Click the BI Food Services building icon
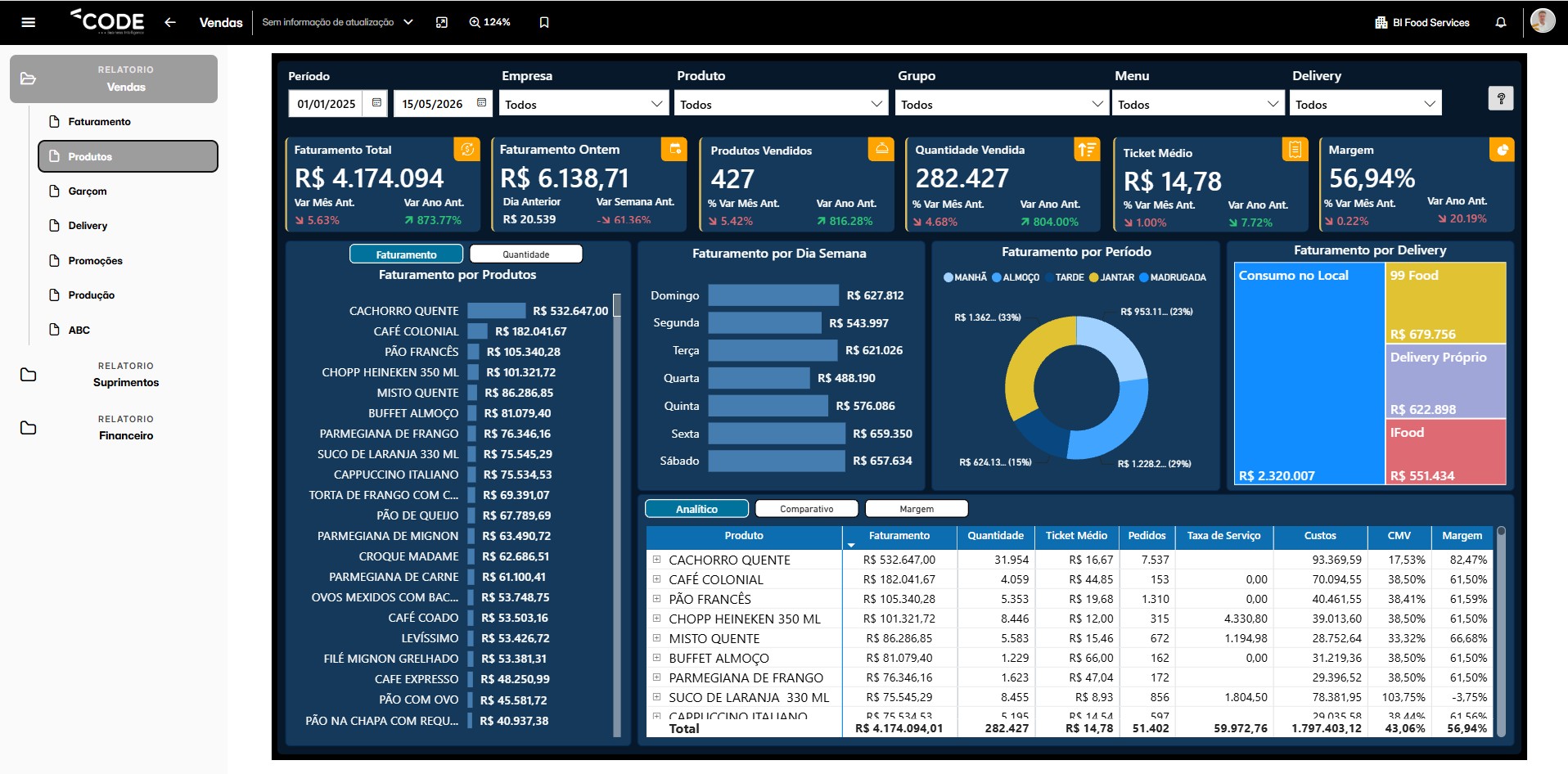The width and height of the screenshot is (1568, 774). coord(1381,22)
